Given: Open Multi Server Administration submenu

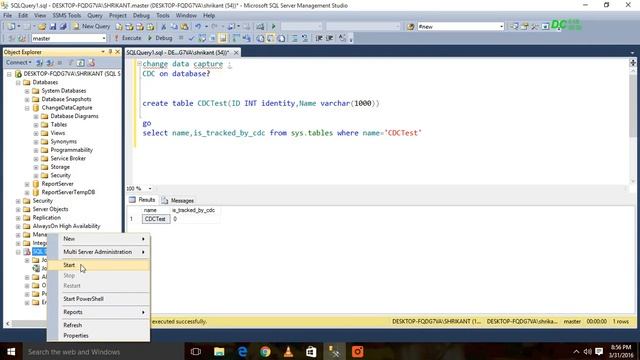Looking at the screenshot, I should [99, 252].
